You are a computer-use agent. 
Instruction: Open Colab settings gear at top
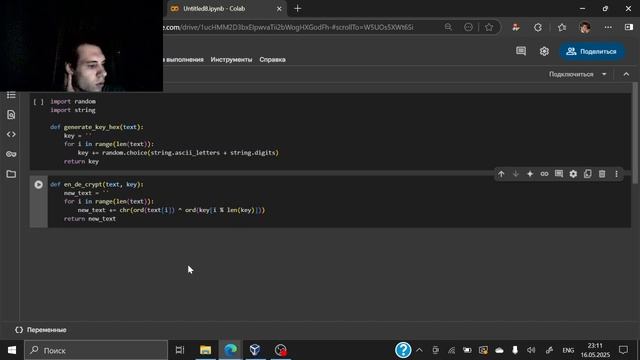pos(544,51)
